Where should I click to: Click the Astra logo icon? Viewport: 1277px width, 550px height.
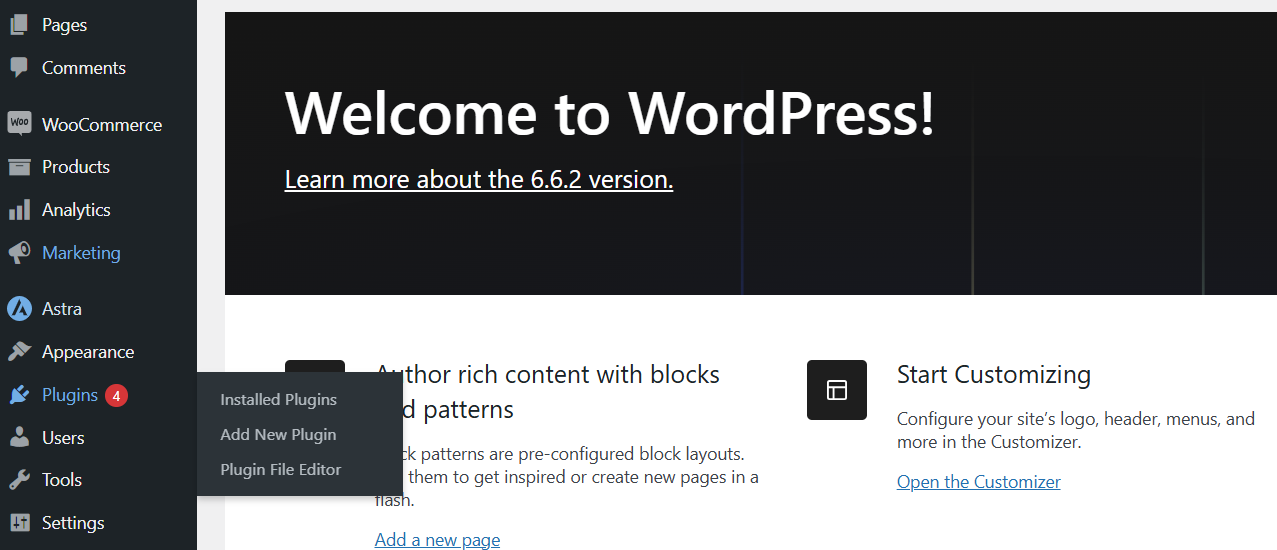tap(19, 309)
